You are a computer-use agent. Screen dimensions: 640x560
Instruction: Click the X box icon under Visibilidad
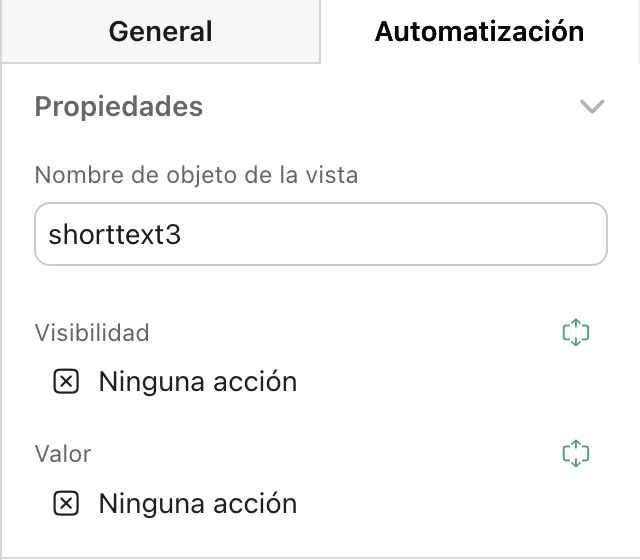(x=66, y=381)
